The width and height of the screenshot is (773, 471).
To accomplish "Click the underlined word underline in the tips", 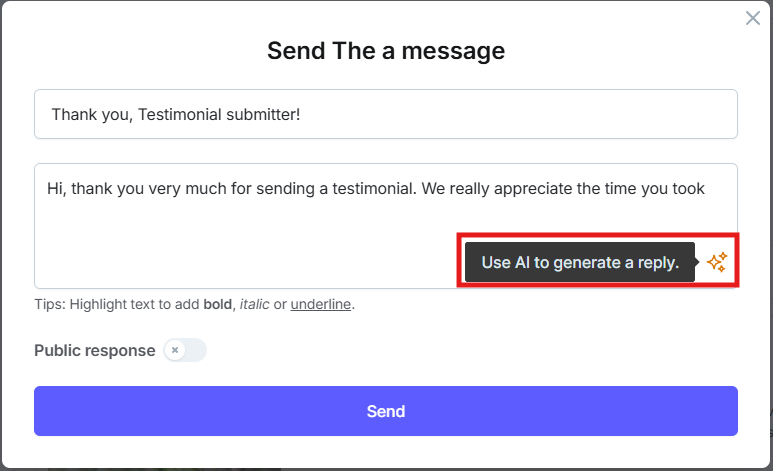I will pos(320,304).
